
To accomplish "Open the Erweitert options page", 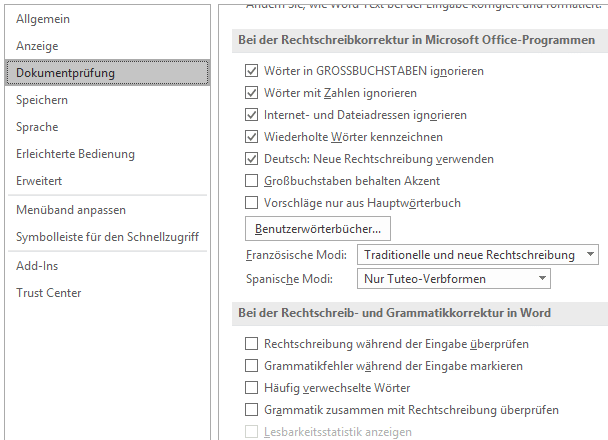I will (39, 181).
